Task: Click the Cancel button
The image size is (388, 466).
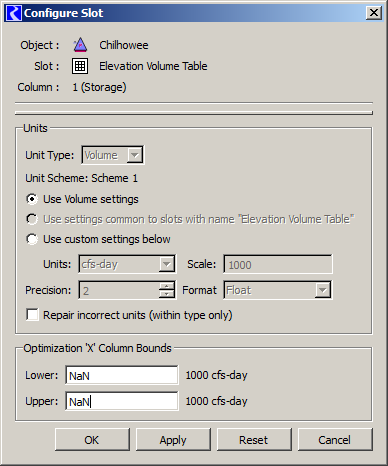Action: pyautogui.click(x=335, y=440)
